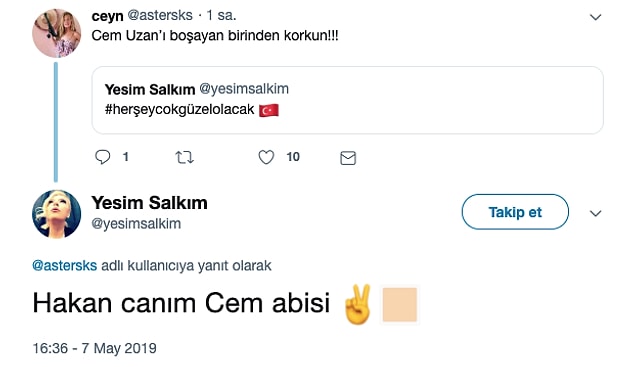Open ceyn's profile picture
Viewport: 635px width, 367px height.
pyautogui.click(x=56, y=33)
